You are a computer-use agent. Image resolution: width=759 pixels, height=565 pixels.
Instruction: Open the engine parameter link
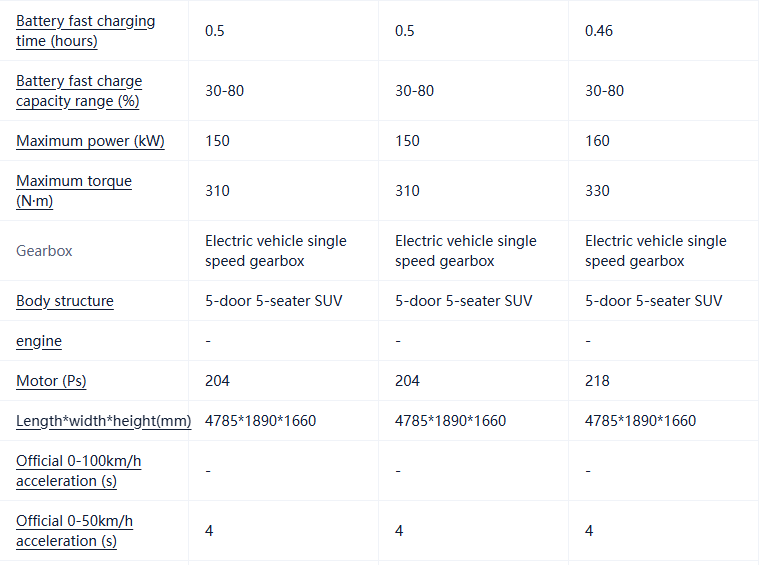[39, 341]
